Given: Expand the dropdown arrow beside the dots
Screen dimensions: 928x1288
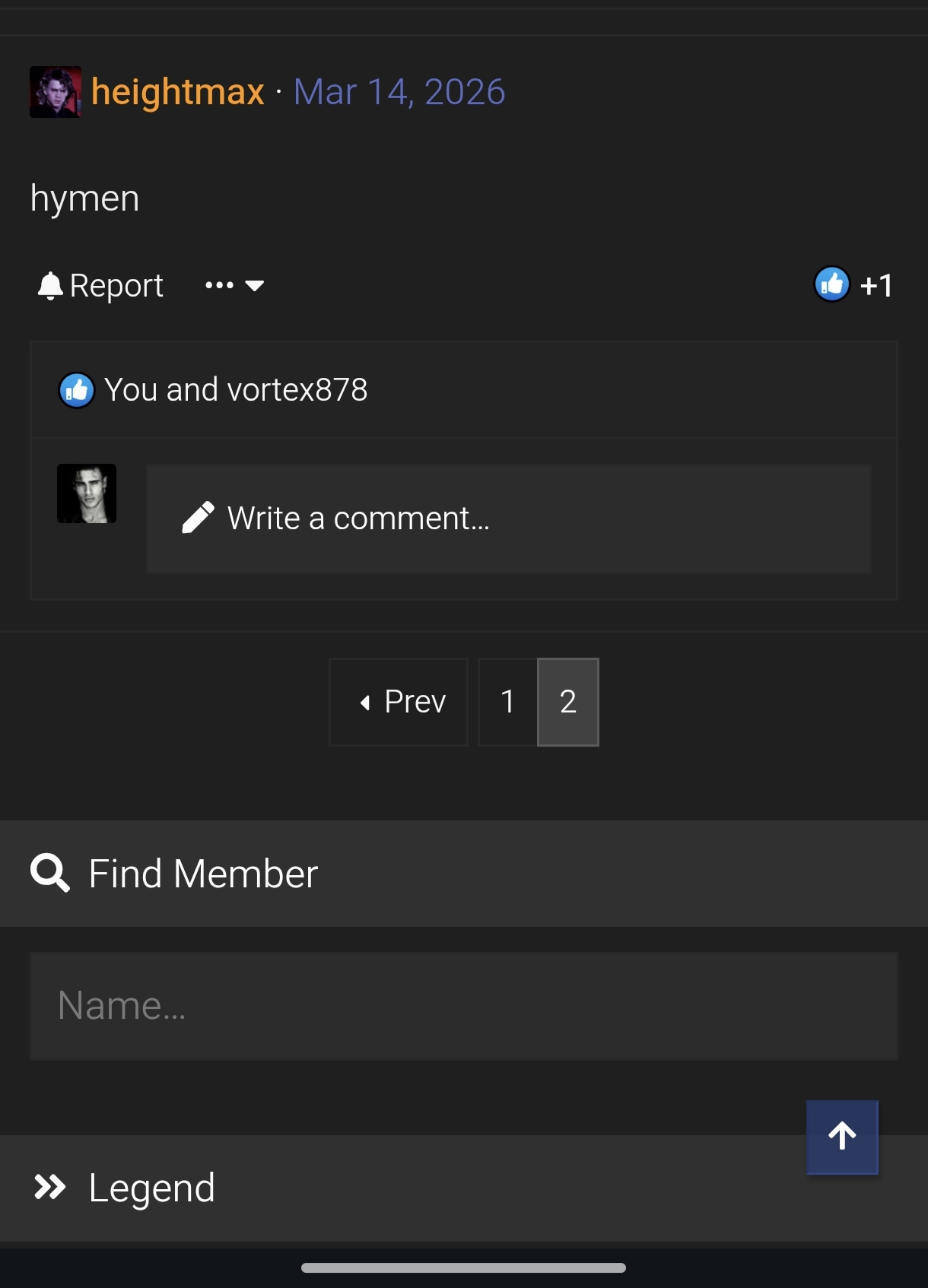Looking at the screenshot, I should (254, 286).
